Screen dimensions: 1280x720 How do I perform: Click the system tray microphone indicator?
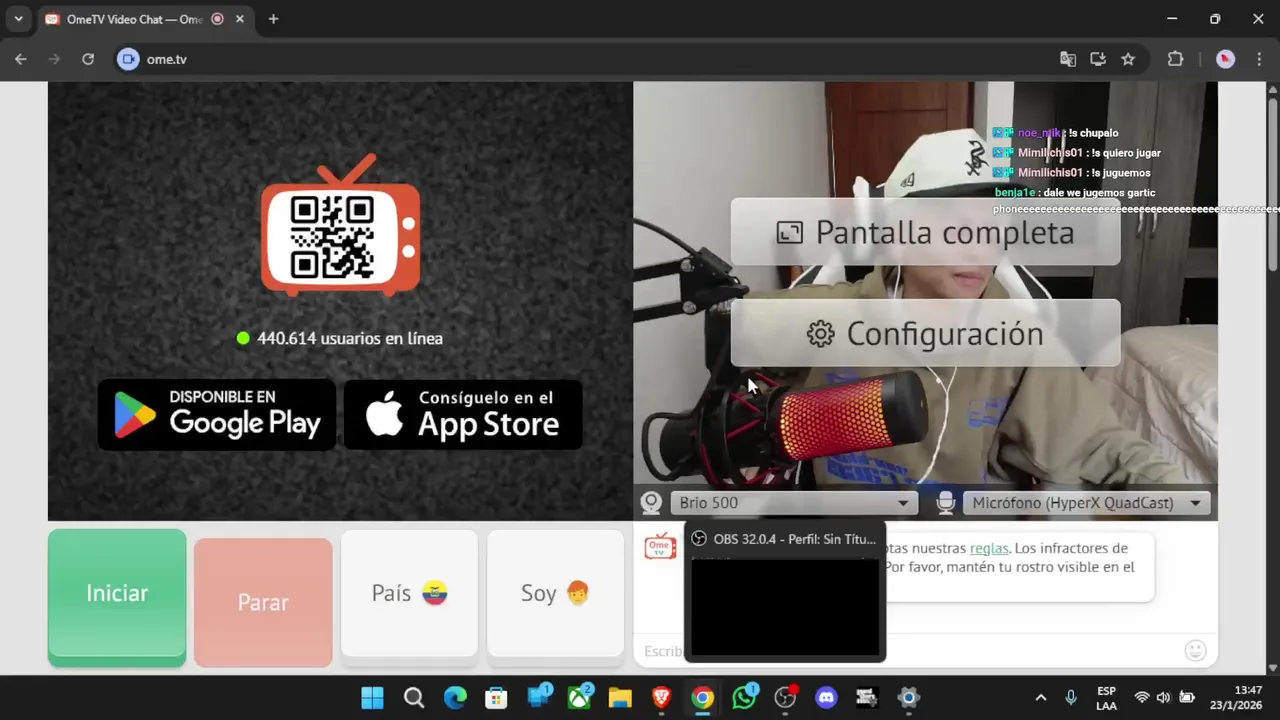1071,698
